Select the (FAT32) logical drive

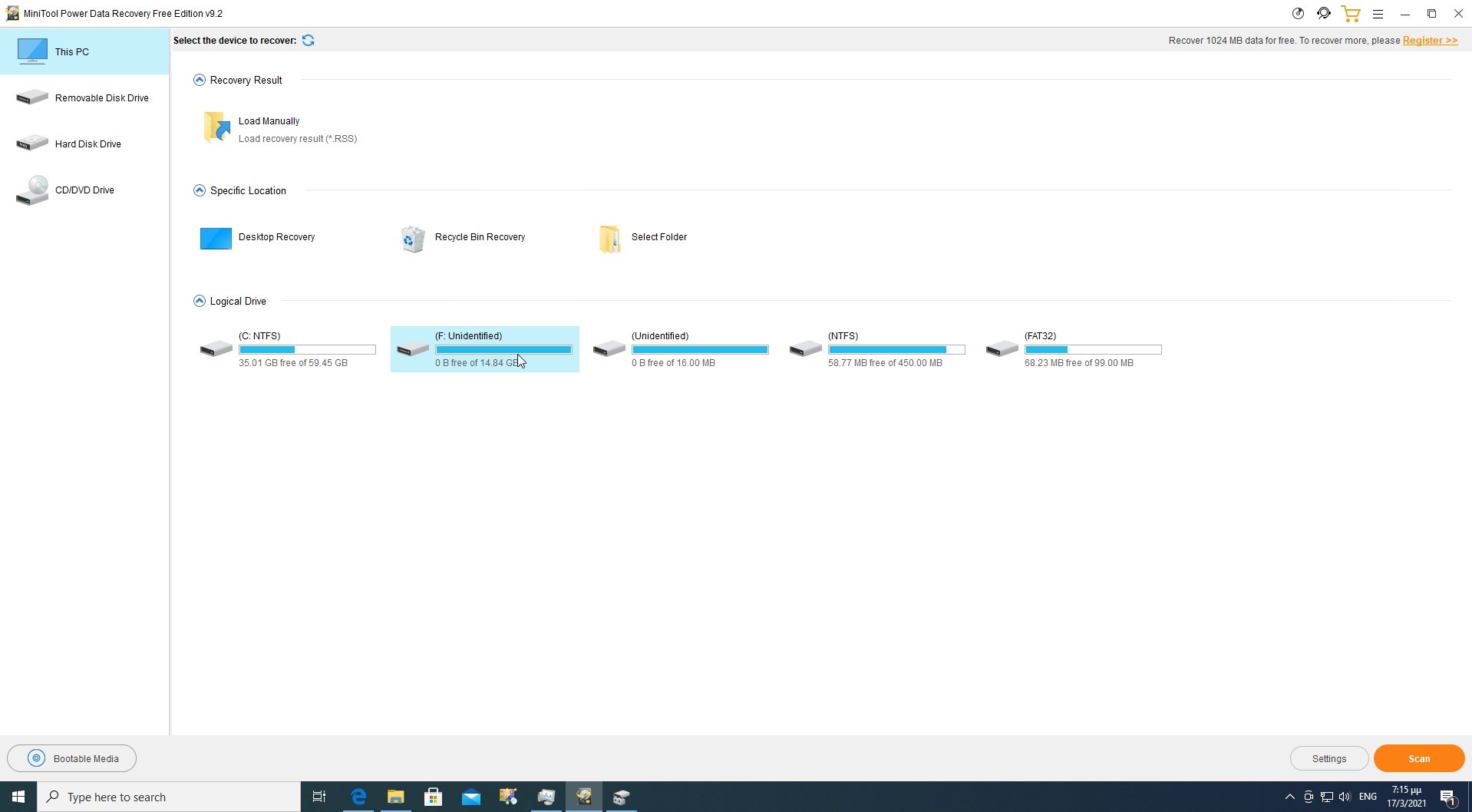pyautogui.click(x=1074, y=349)
